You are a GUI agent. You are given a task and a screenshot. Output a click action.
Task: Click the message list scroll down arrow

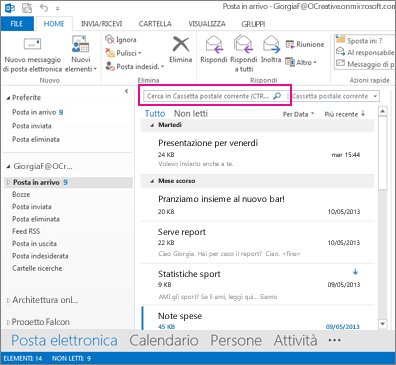point(383,324)
